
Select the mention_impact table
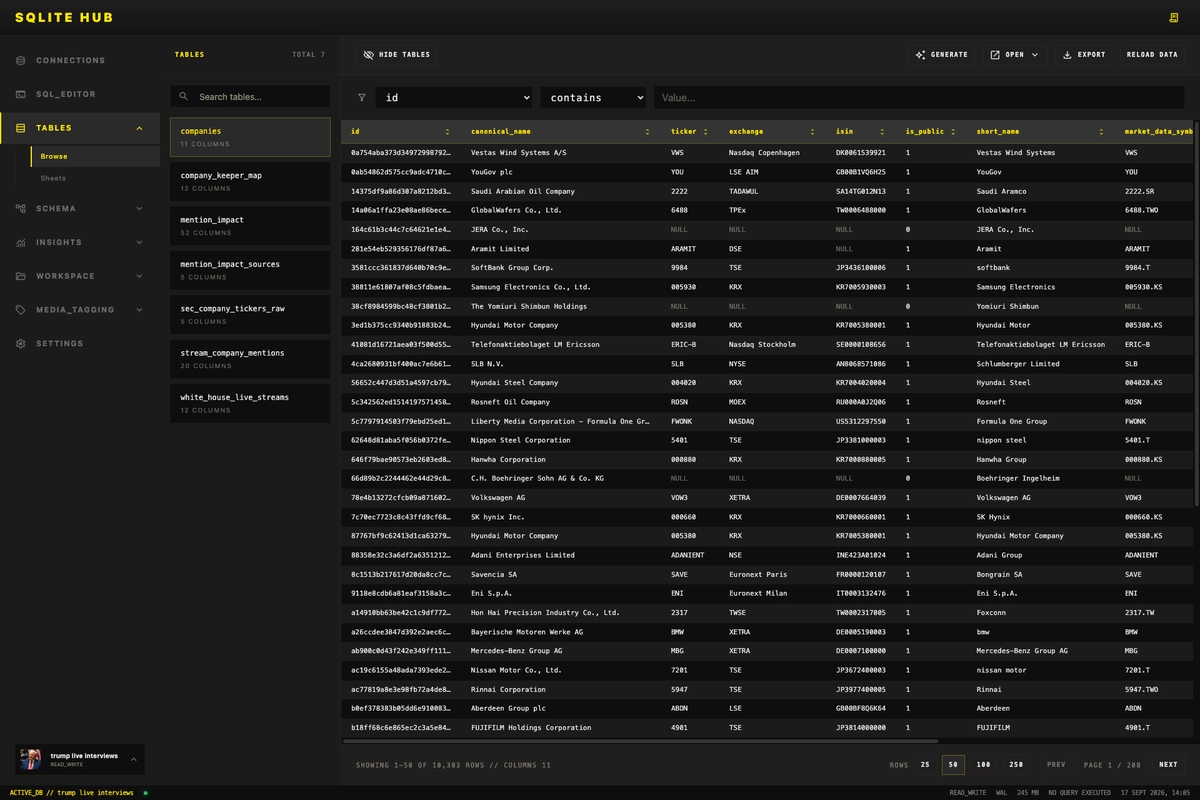click(250, 226)
